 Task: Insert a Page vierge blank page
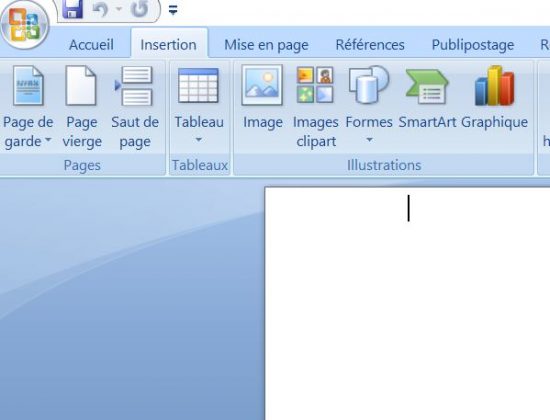point(82,107)
